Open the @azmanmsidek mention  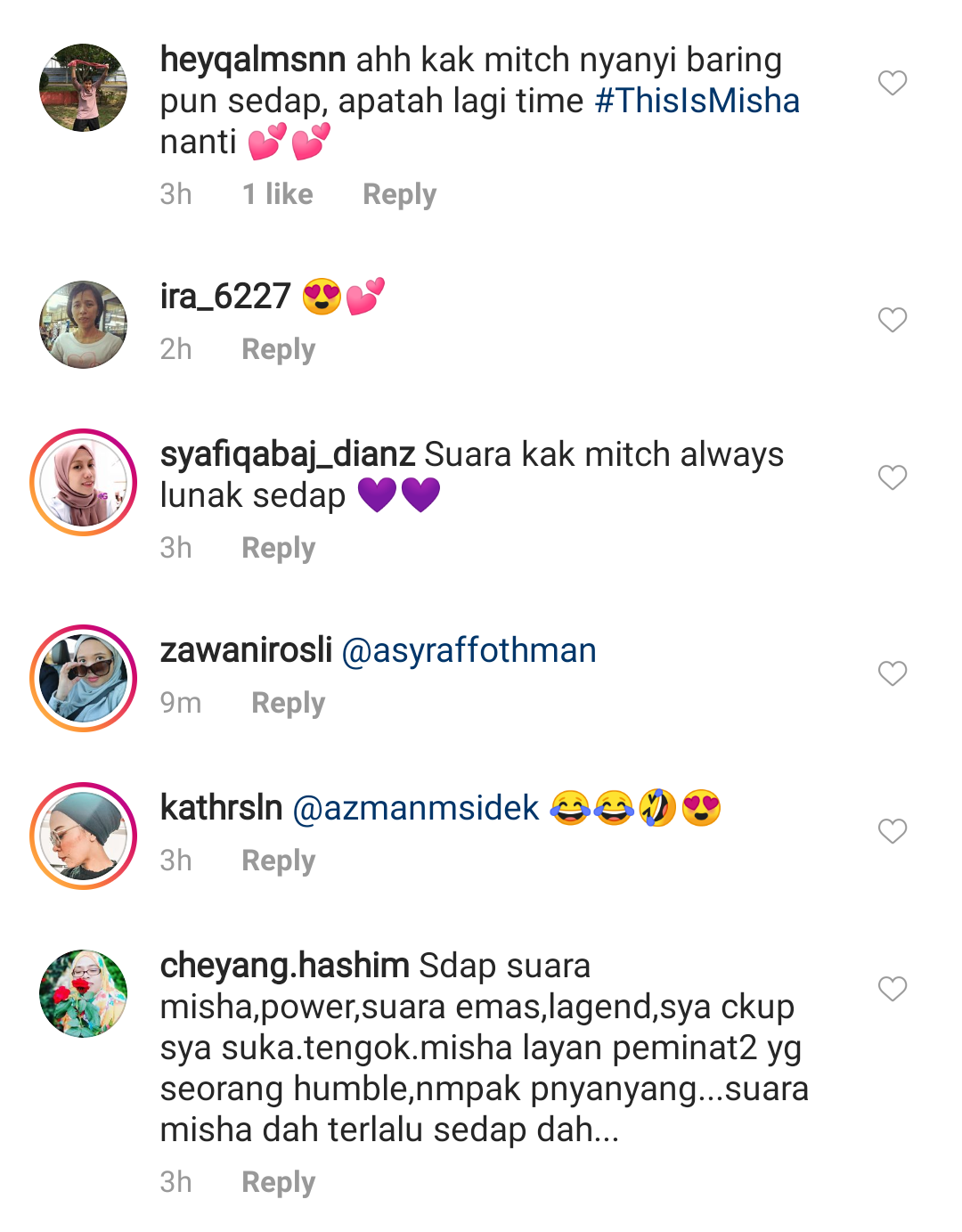416,808
